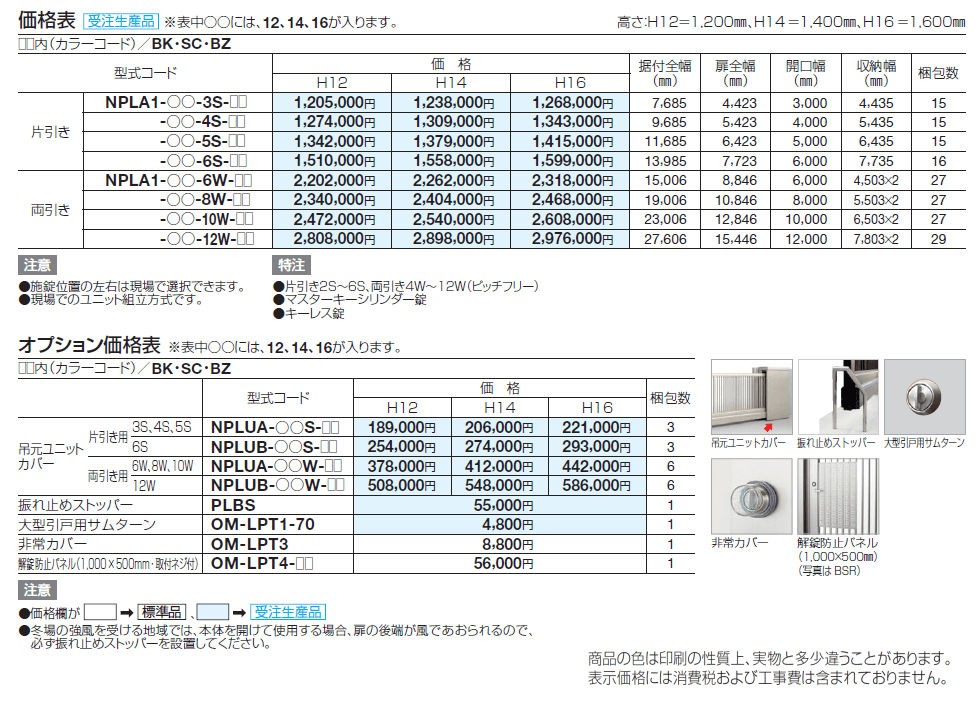Expand the H12 price column header
This screenshot has width=977, height=712.
click(x=333, y=80)
